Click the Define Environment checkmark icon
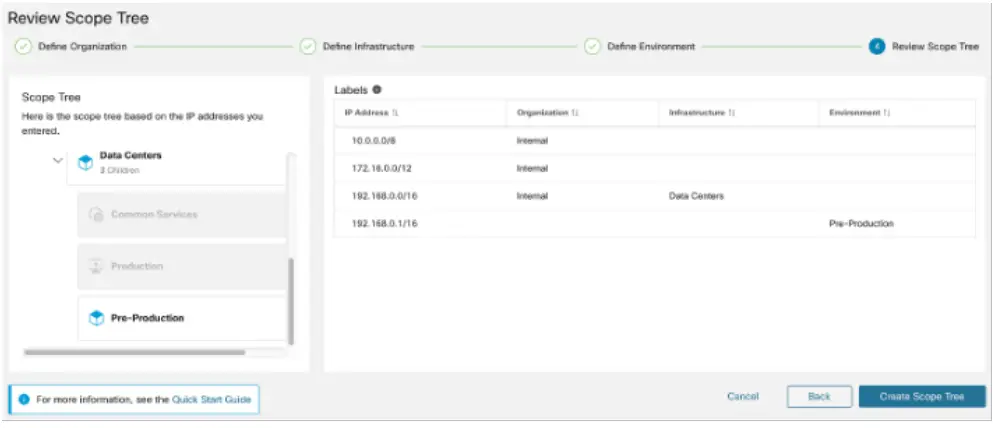 pos(592,47)
